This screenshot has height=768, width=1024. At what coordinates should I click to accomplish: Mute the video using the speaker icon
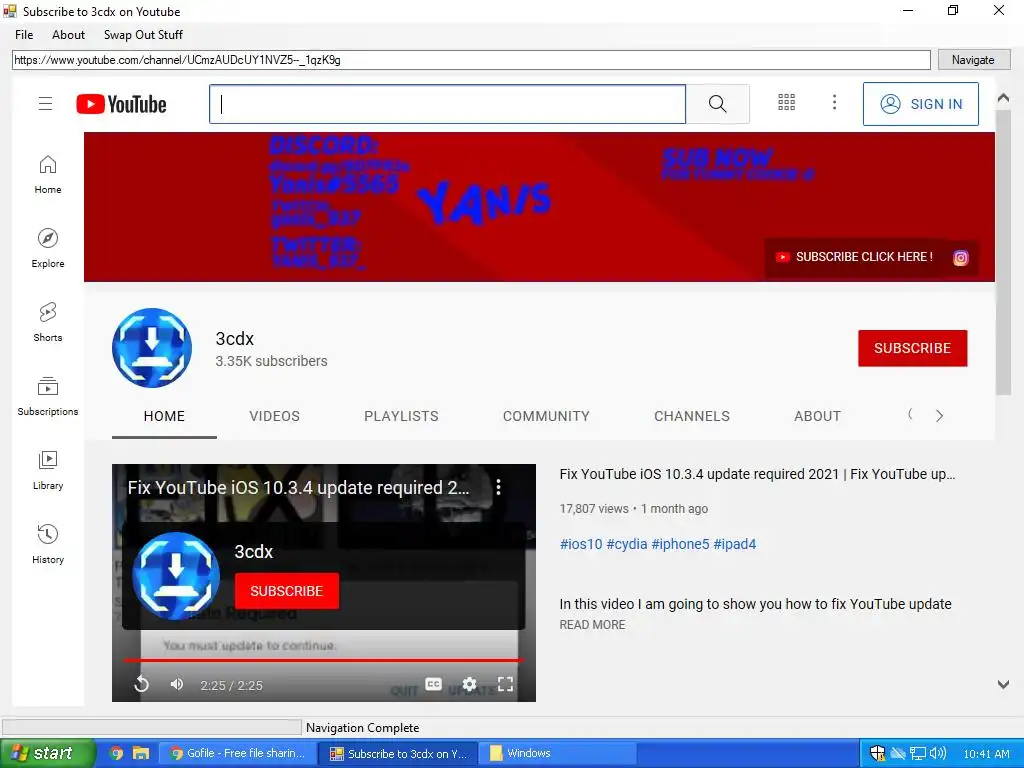coord(176,684)
